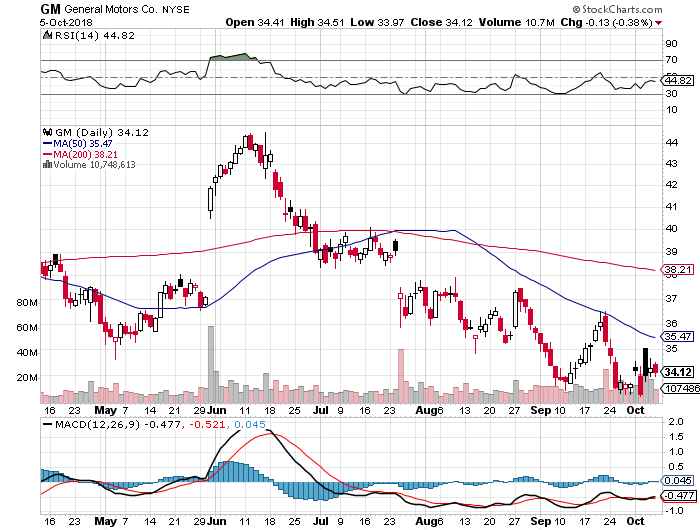Click the 107486 volume axis tag
The width and height of the screenshot is (700, 530).
click(678, 387)
